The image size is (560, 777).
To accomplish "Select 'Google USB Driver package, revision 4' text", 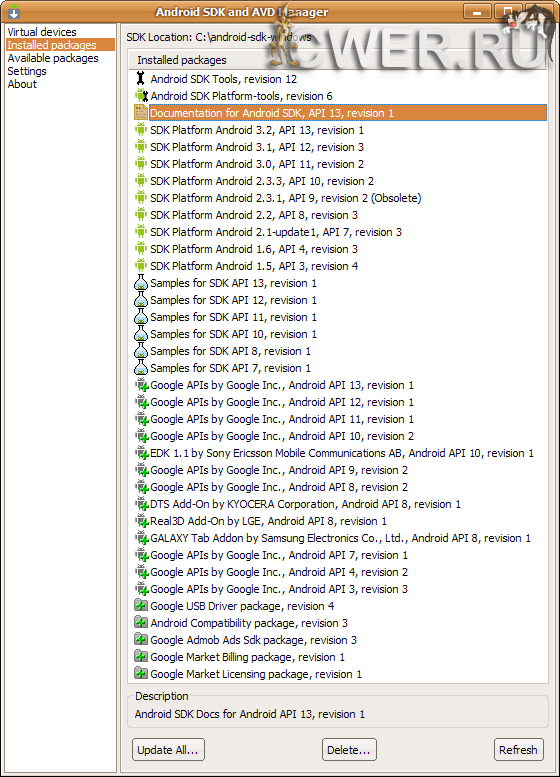I will 242,606.
